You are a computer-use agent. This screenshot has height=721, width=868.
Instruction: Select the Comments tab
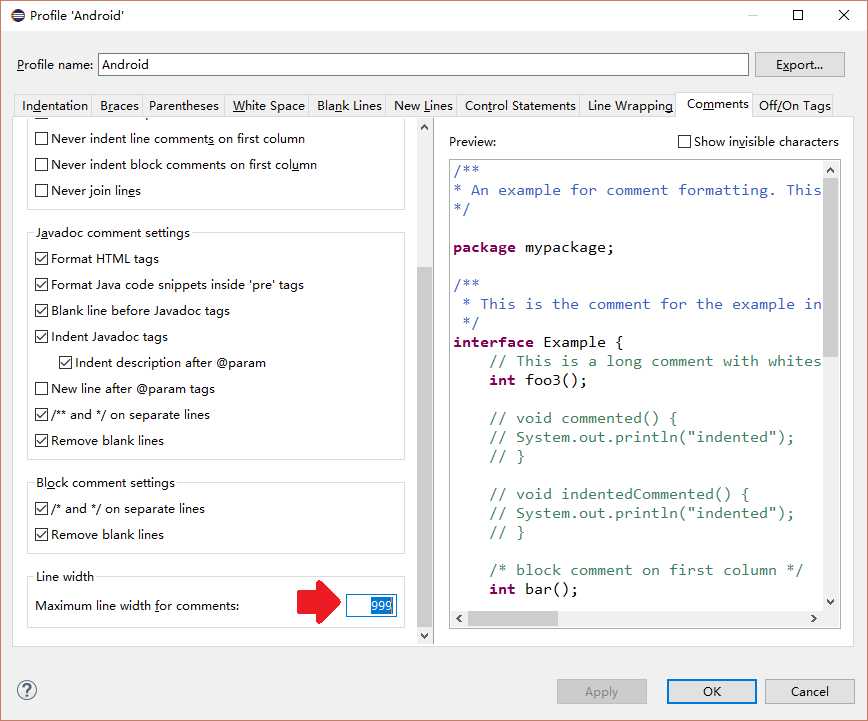coord(717,104)
